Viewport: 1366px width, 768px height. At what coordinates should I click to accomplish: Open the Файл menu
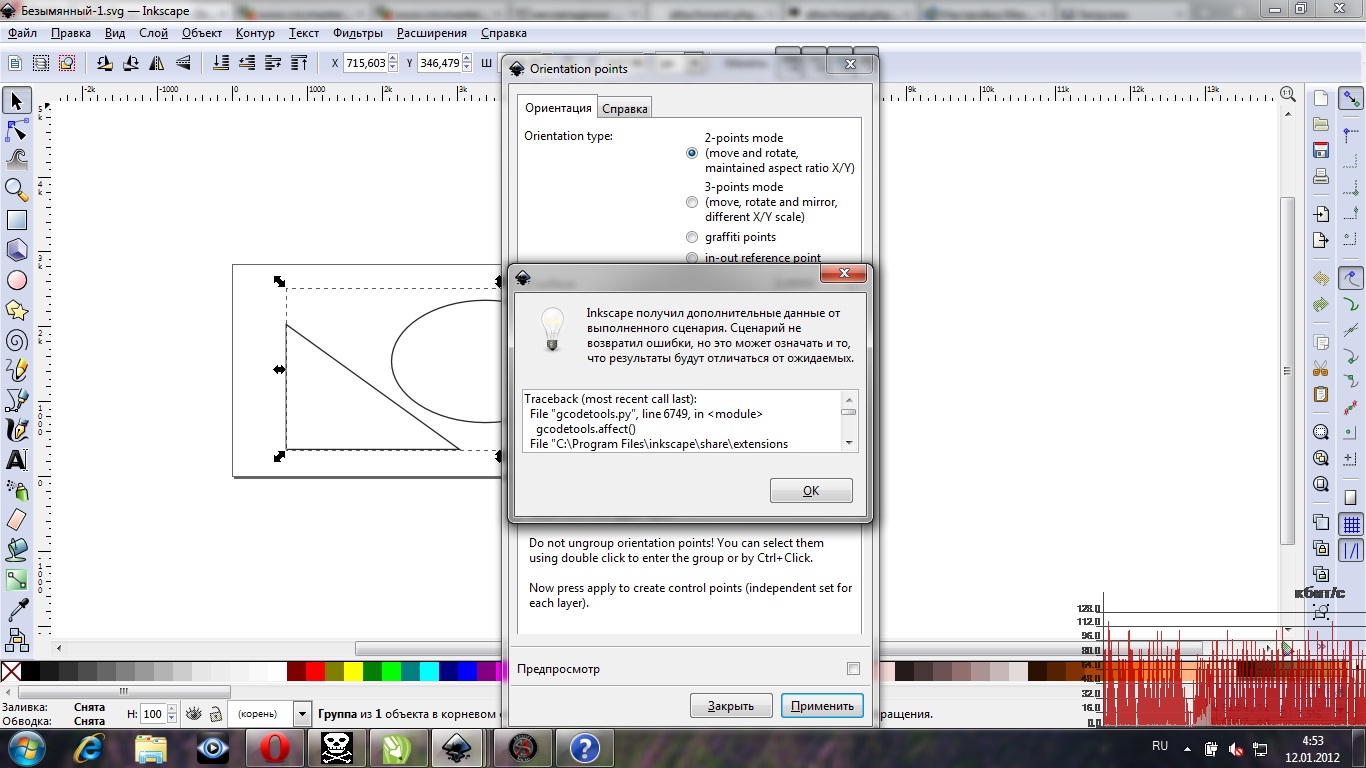(x=22, y=33)
